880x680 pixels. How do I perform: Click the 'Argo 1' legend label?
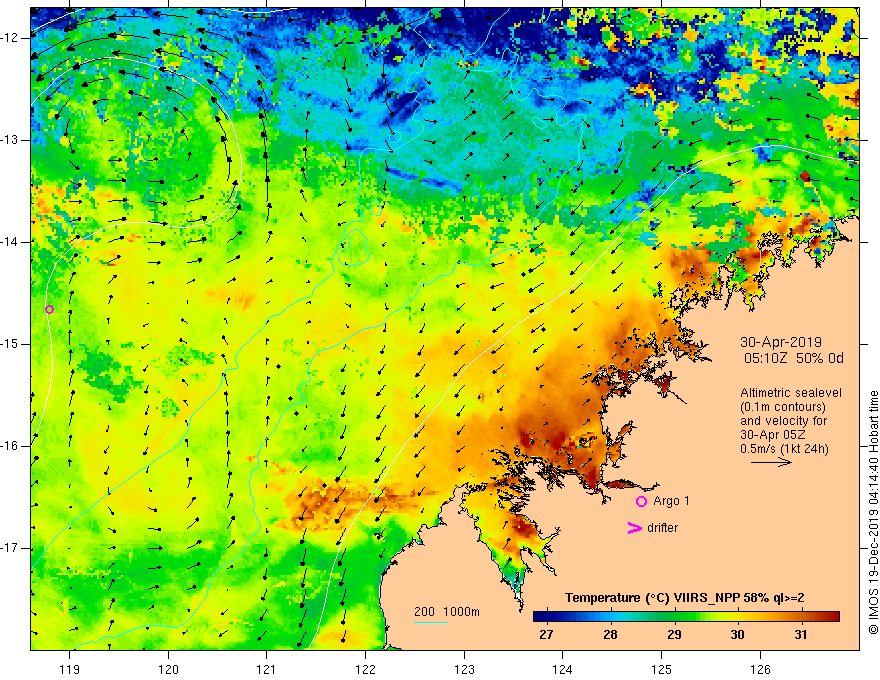coord(671,501)
